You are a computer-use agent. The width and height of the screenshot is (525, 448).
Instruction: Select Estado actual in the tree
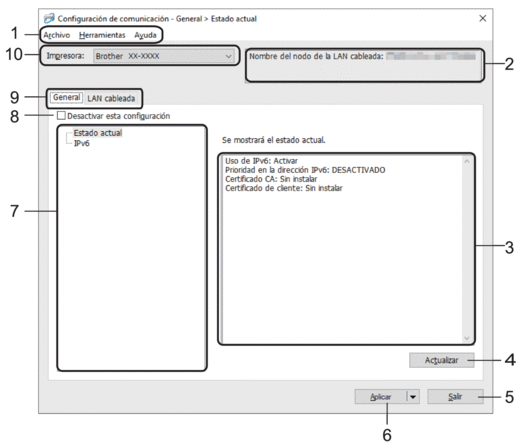(98, 133)
